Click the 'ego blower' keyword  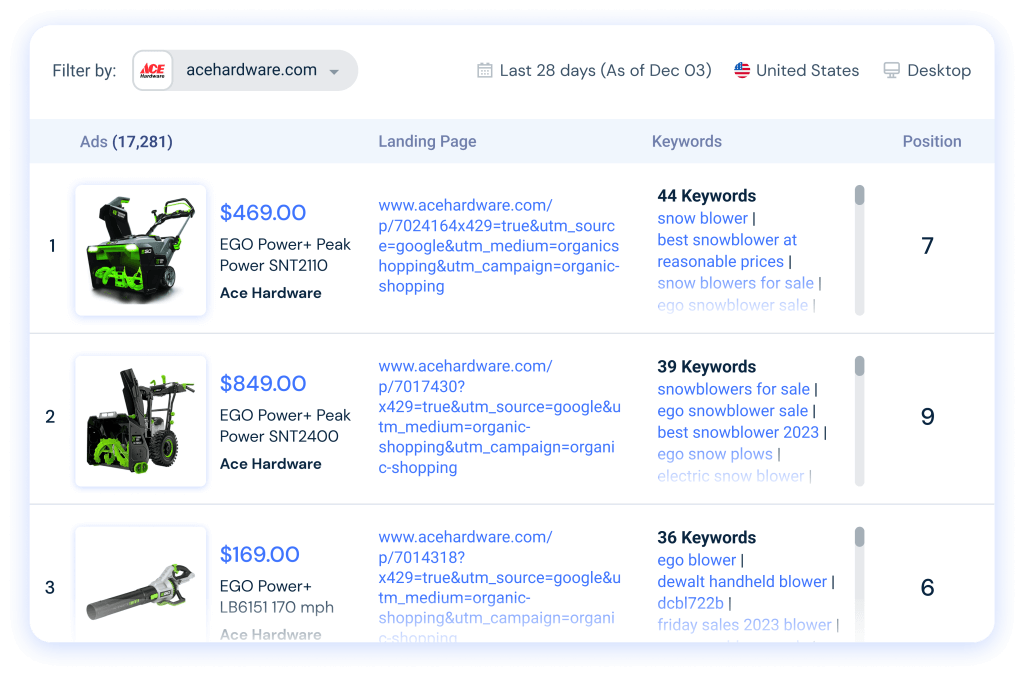coord(696,560)
